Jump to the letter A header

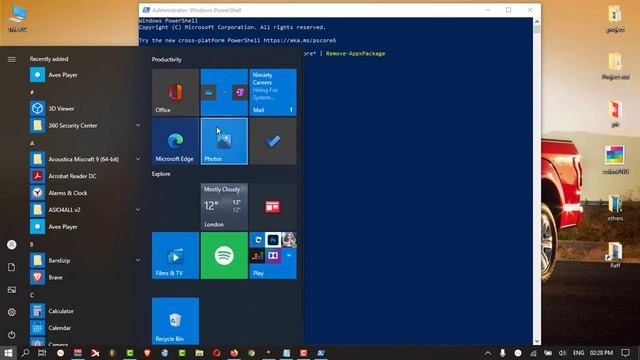[x=32, y=143]
